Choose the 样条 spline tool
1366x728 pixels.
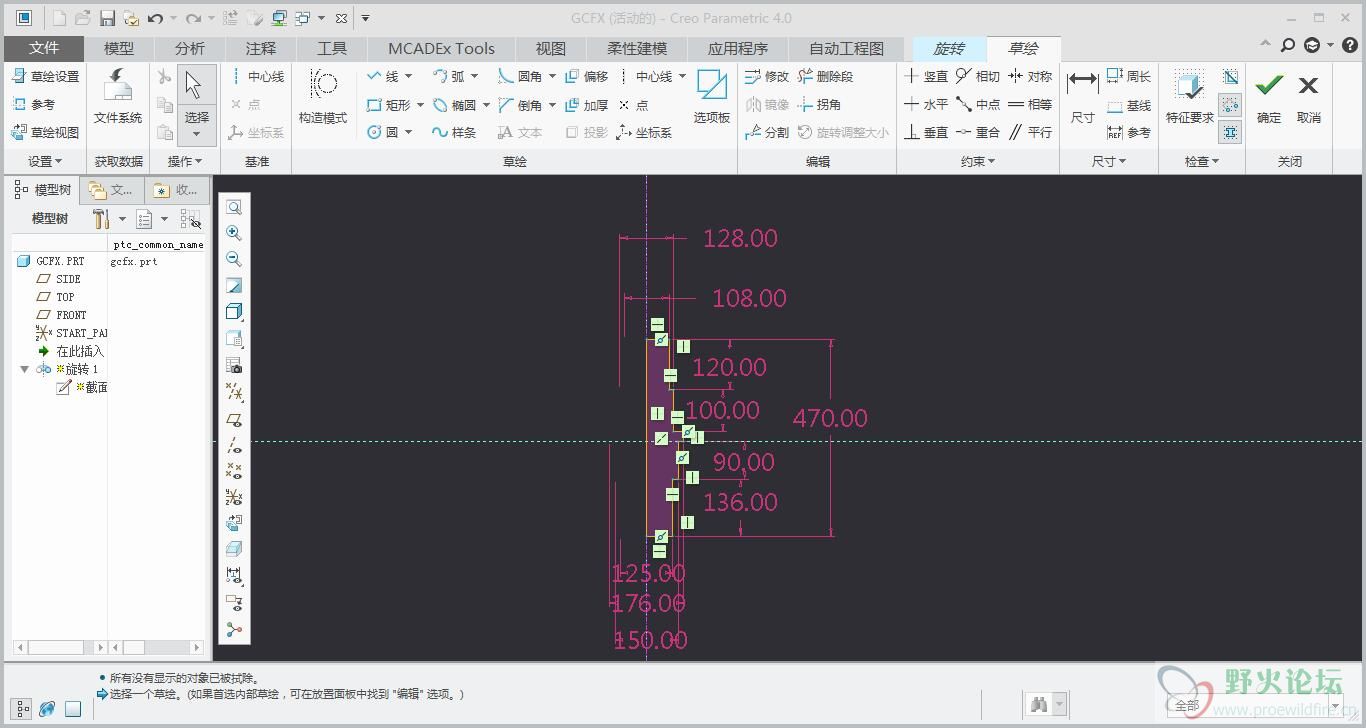(453, 132)
